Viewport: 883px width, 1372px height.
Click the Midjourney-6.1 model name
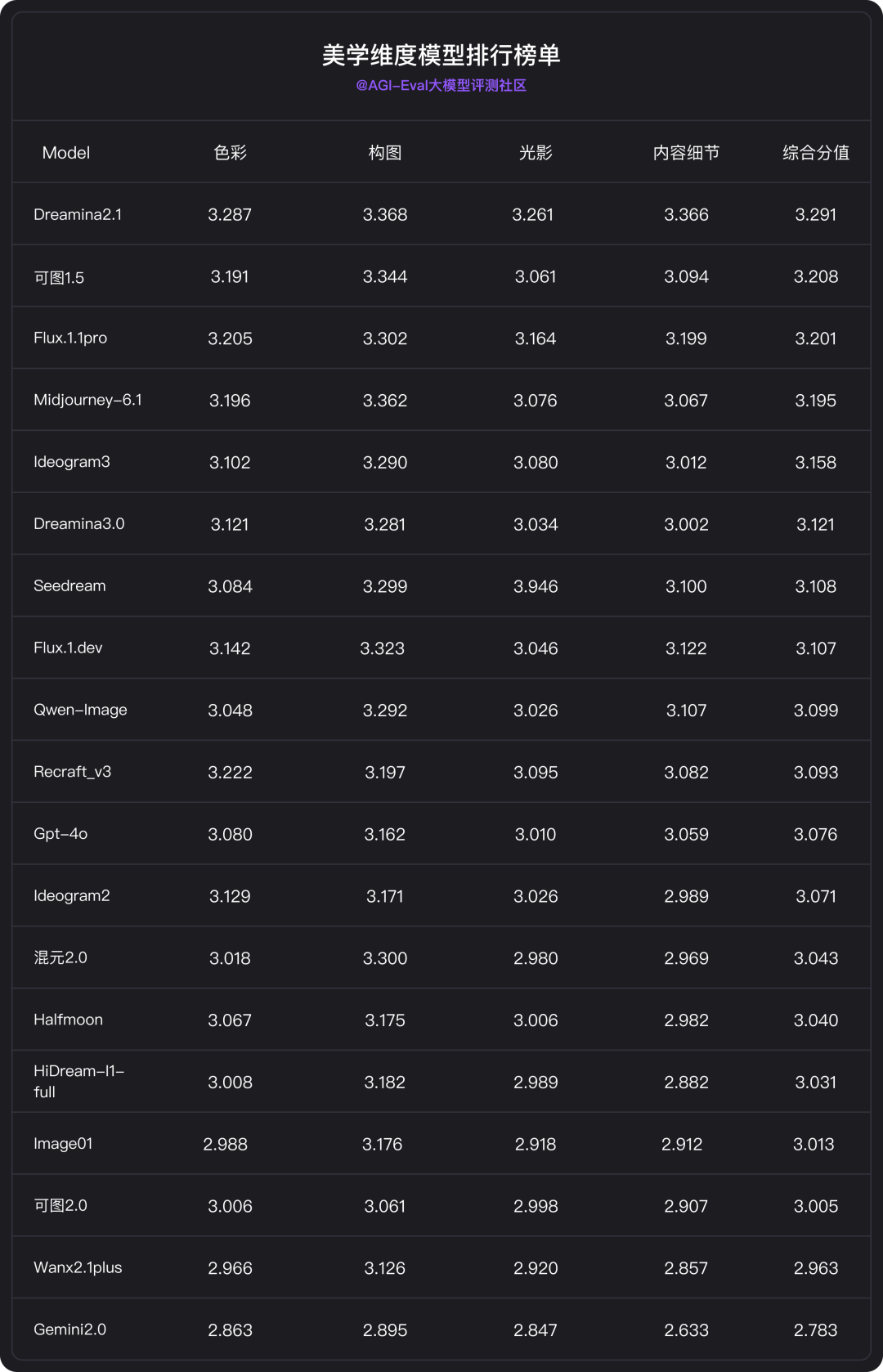[87, 400]
